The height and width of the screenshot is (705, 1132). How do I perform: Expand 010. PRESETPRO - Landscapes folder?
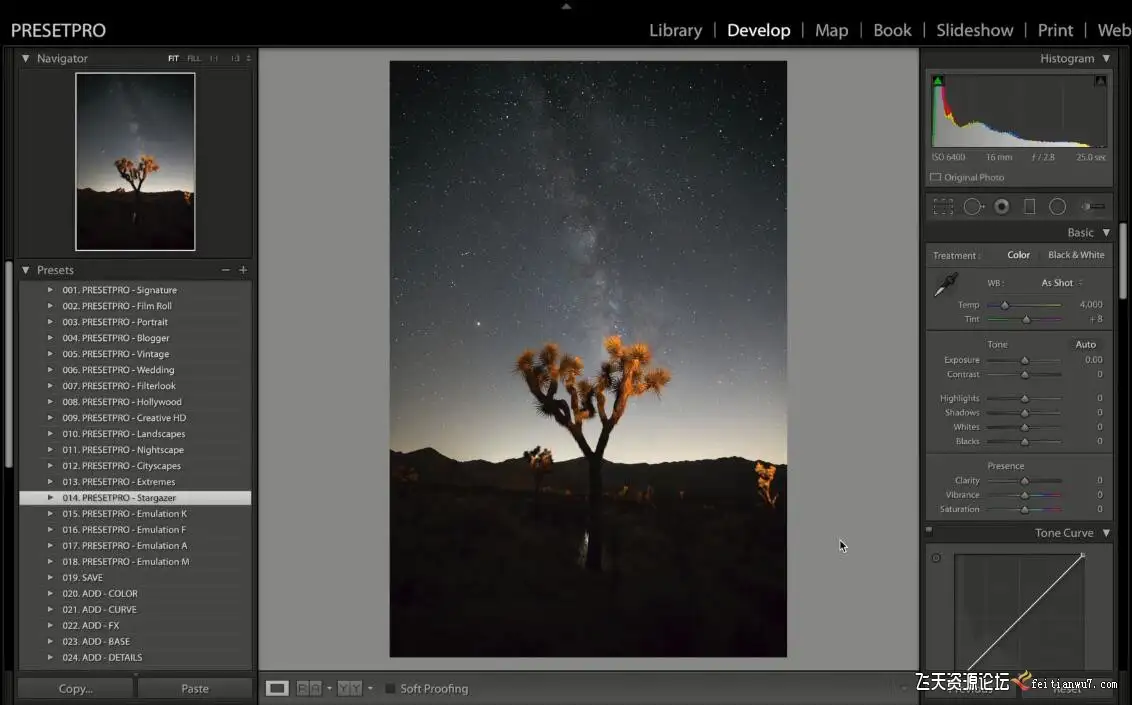[50, 434]
